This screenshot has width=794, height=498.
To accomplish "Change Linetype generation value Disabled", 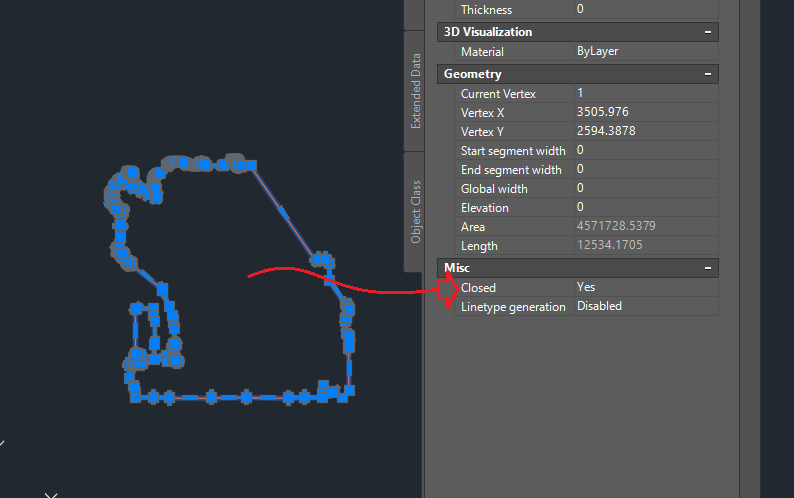I will click(646, 307).
